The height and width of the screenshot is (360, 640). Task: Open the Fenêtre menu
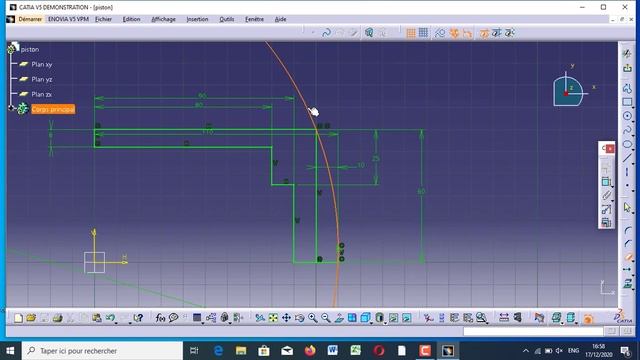[x=254, y=19]
